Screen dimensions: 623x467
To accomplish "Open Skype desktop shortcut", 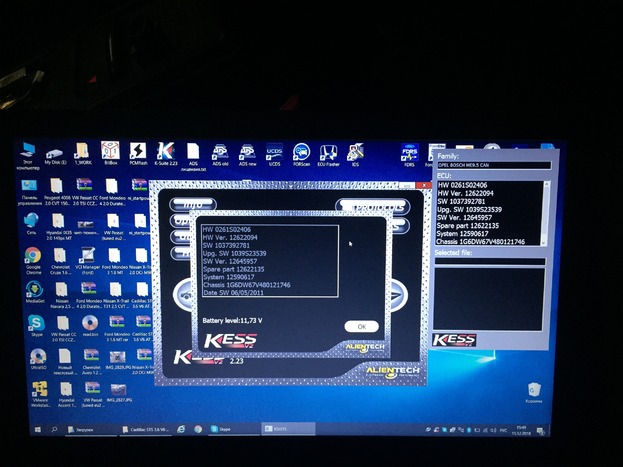I will click(x=35, y=324).
